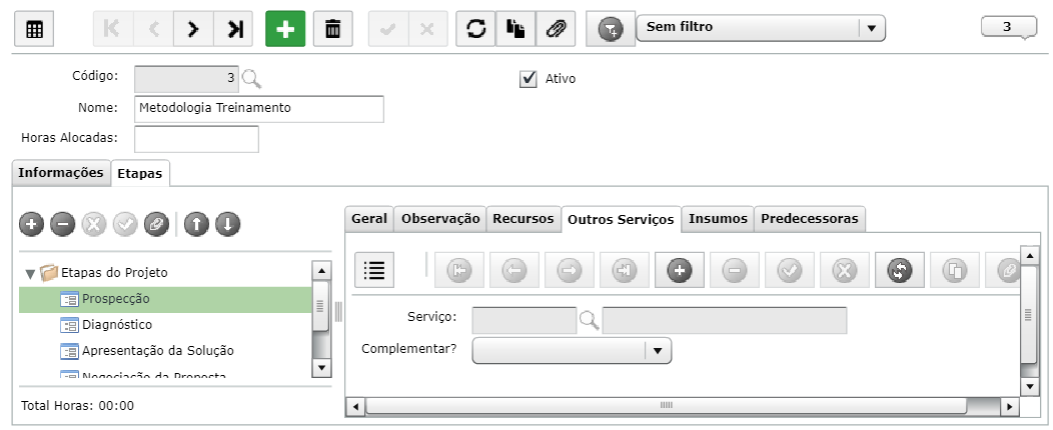
Task: Select the Etapas tab
Action: [140, 173]
